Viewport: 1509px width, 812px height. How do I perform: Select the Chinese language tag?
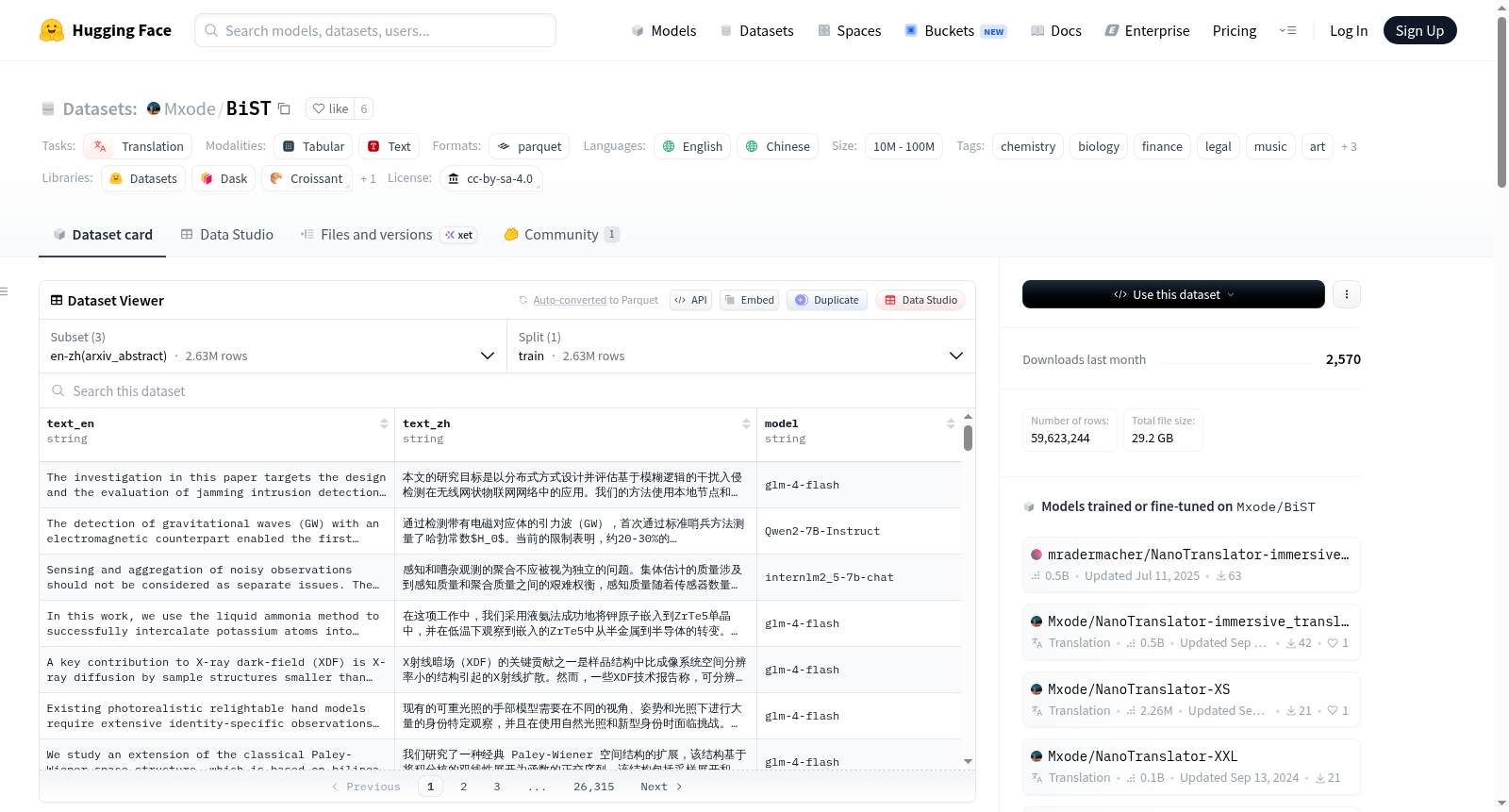pyautogui.click(x=778, y=146)
